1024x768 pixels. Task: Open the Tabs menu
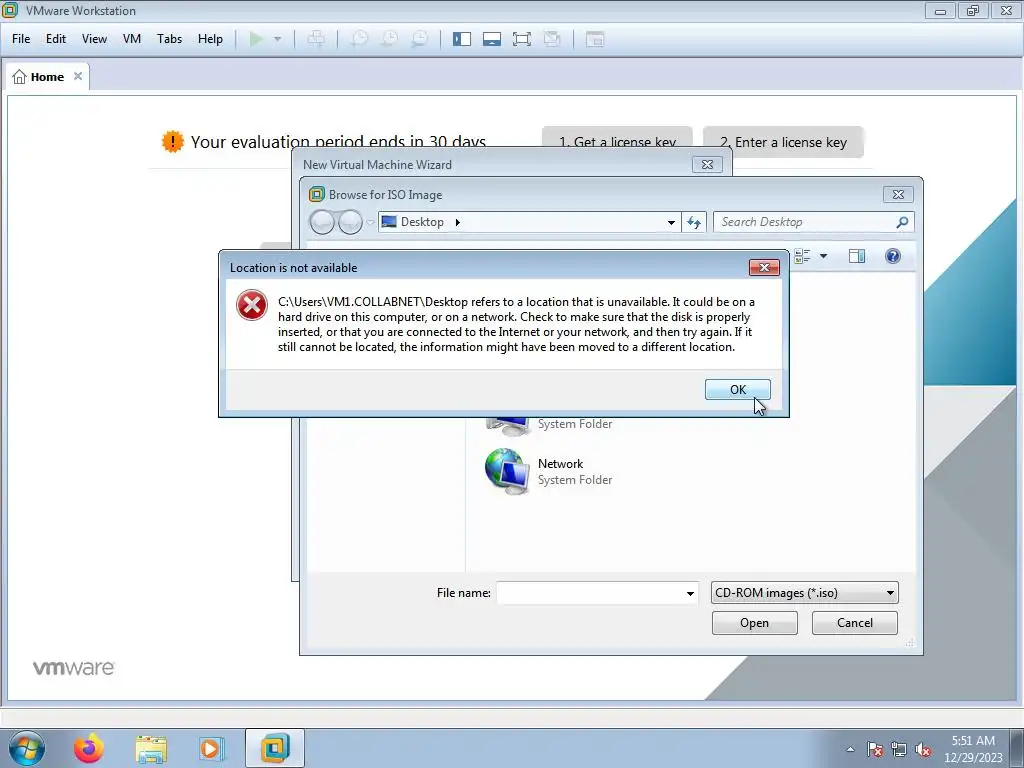tap(169, 39)
